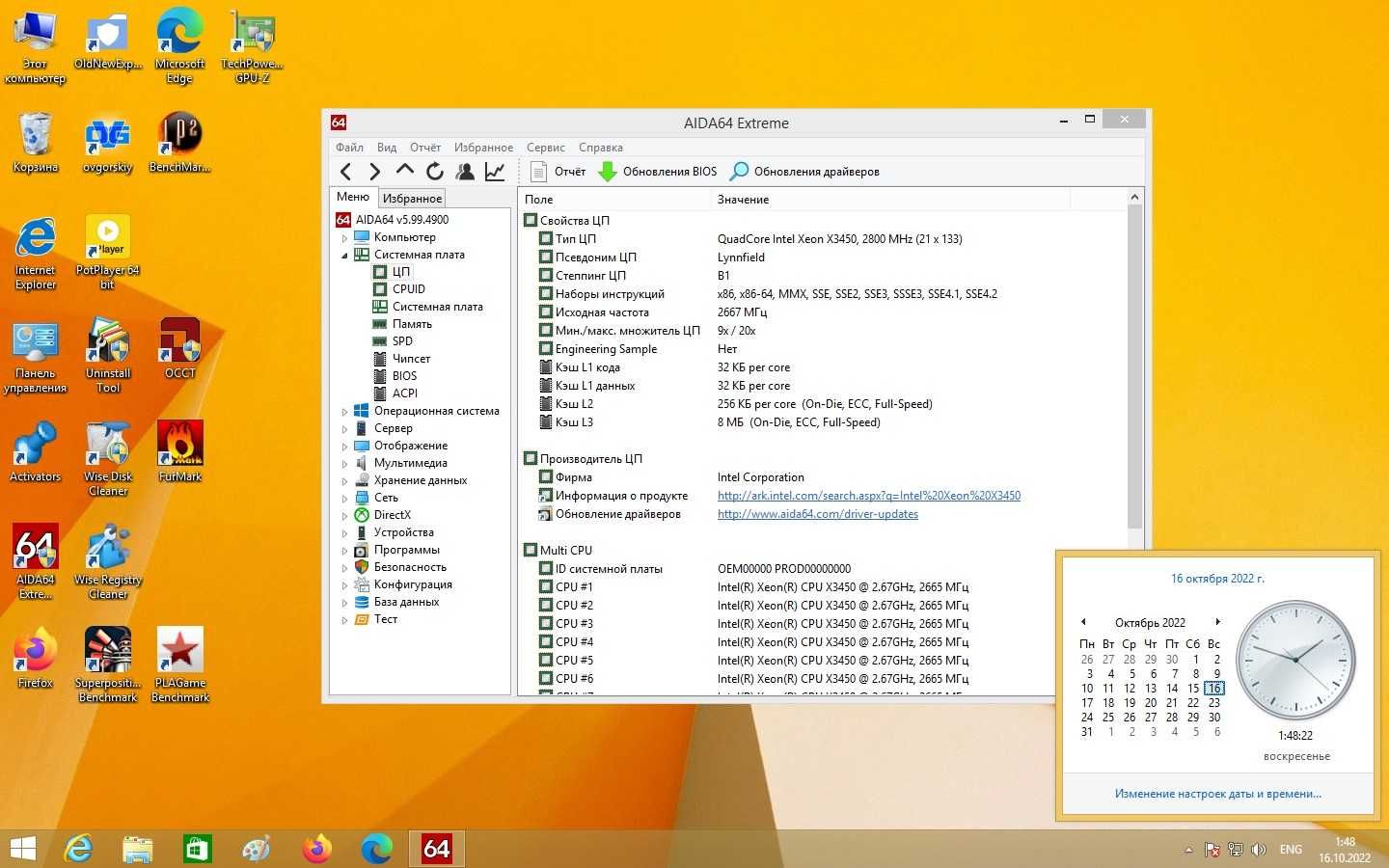Open the Сервис menu

pyautogui.click(x=546, y=148)
